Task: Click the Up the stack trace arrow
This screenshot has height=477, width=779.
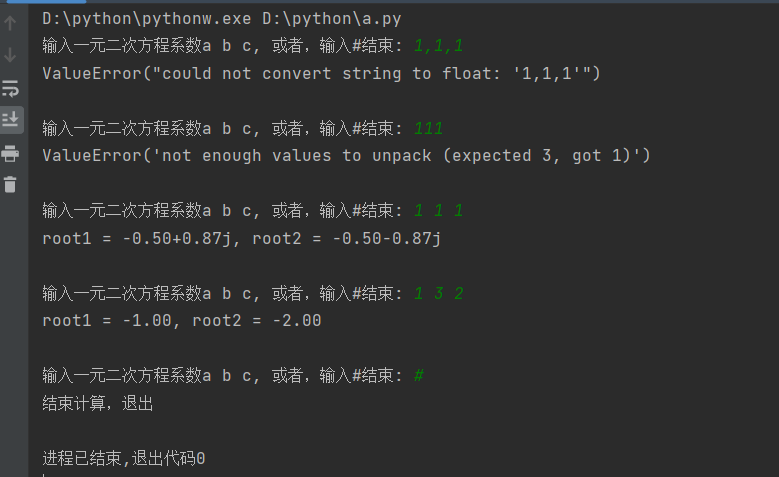Action: pos(11,23)
